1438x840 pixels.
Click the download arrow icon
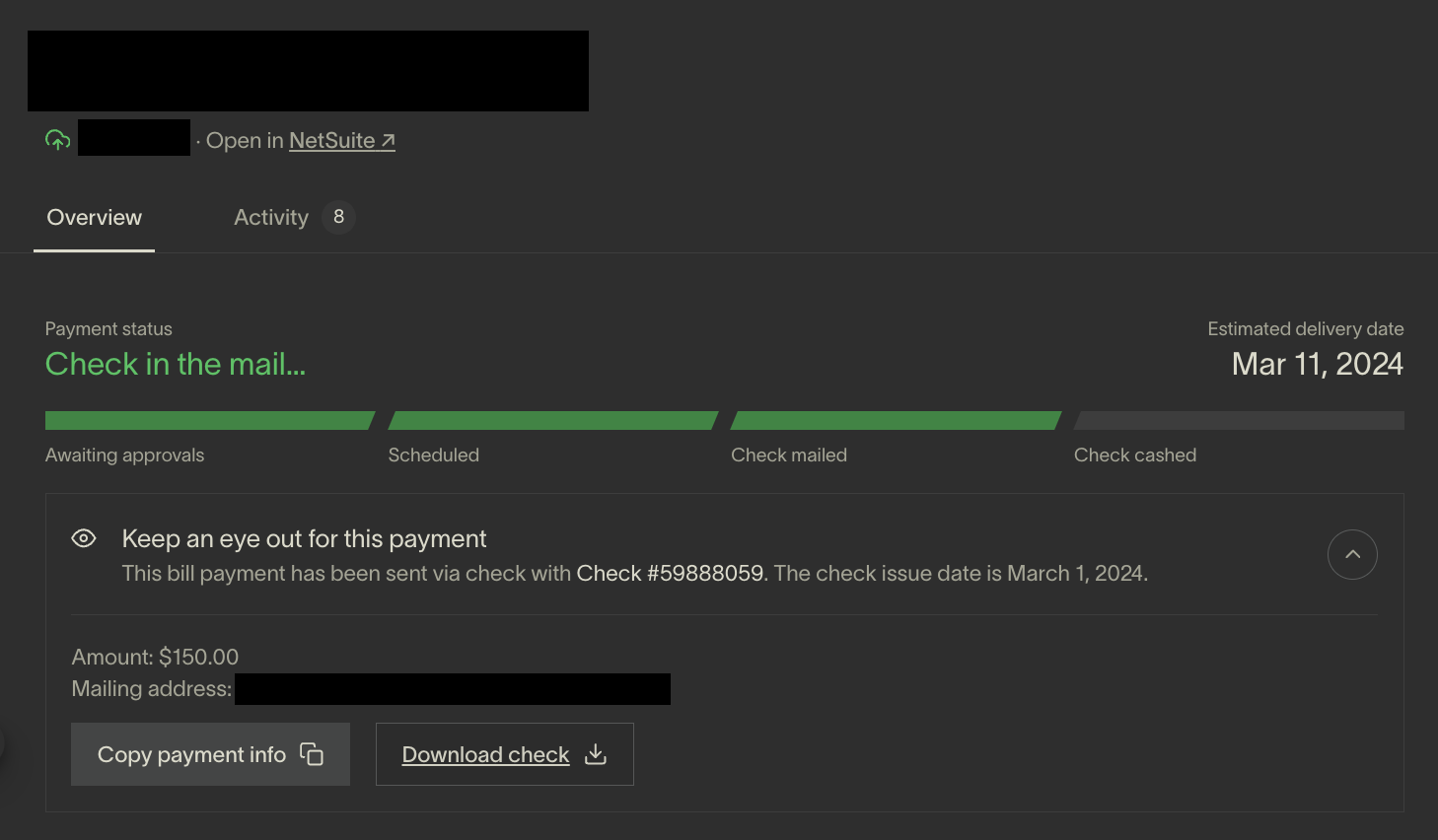pyautogui.click(x=596, y=754)
